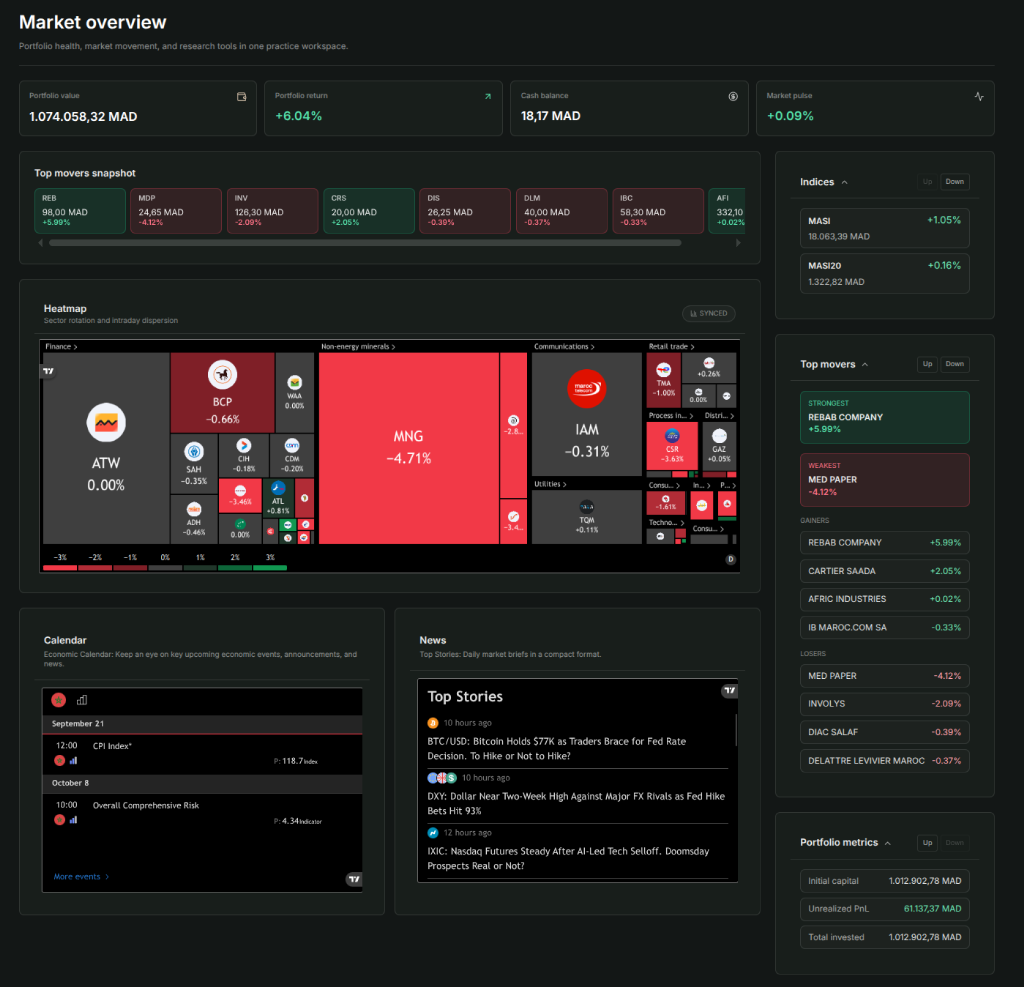Image resolution: width=1024 pixels, height=987 pixels.
Task: Open More events link in calendar
Action: pos(81,877)
